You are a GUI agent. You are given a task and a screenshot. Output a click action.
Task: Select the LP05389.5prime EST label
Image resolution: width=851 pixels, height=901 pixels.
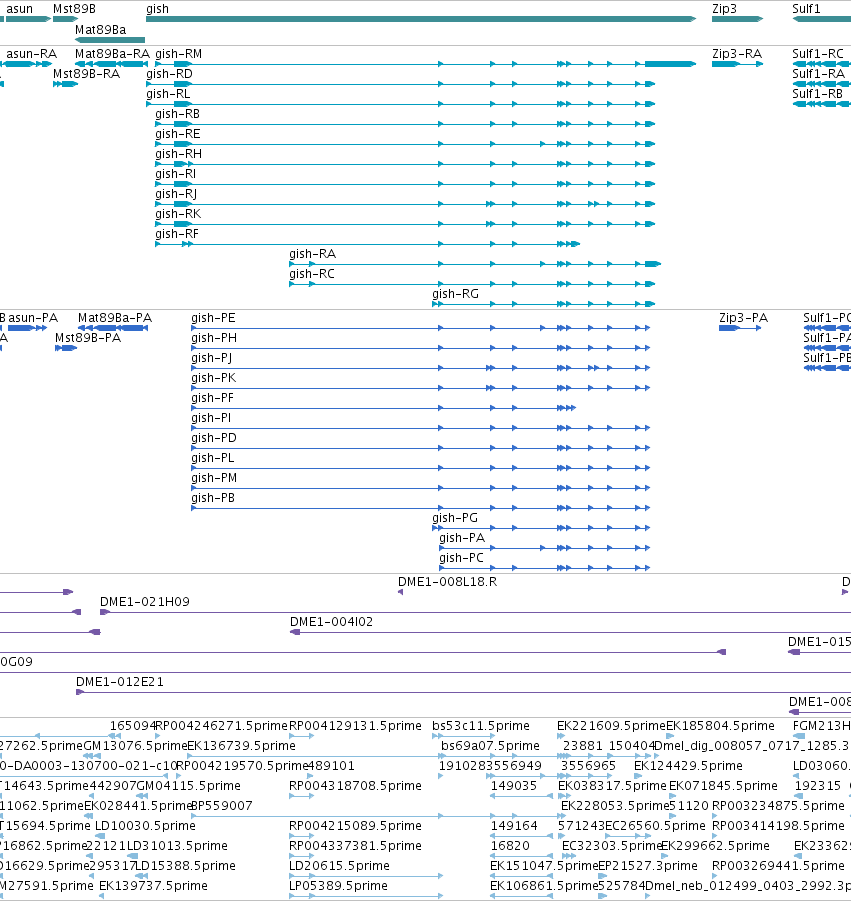click(338, 886)
